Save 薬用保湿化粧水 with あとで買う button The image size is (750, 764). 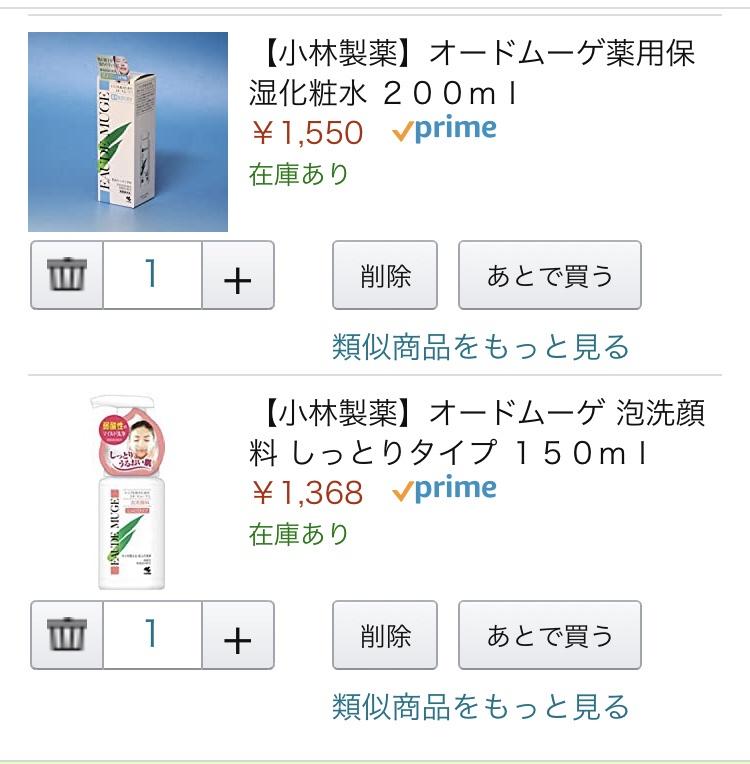pos(550,275)
